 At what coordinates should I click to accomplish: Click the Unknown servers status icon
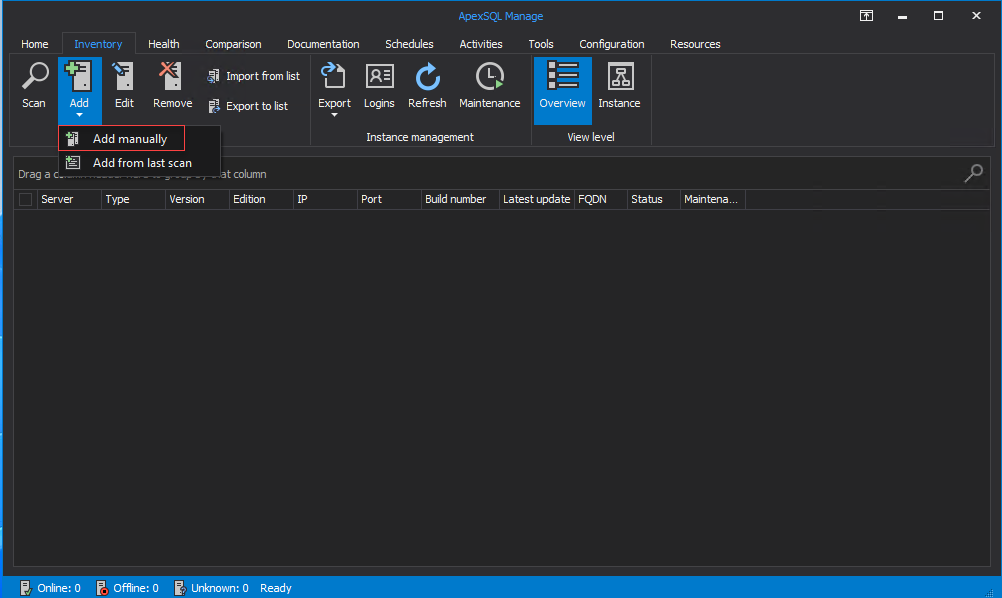point(180,588)
